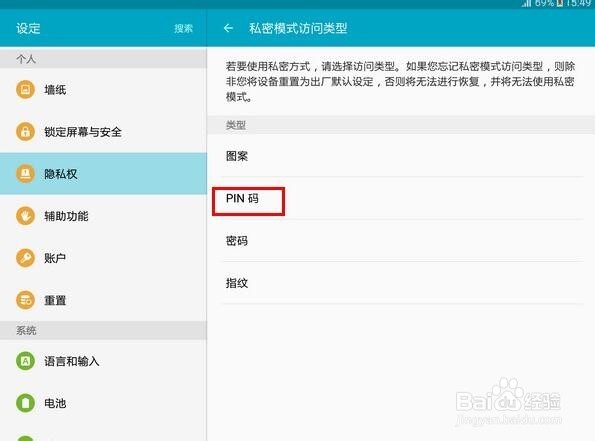Tap the back arrow in header
595x441 pixels.
[x=228, y=28]
